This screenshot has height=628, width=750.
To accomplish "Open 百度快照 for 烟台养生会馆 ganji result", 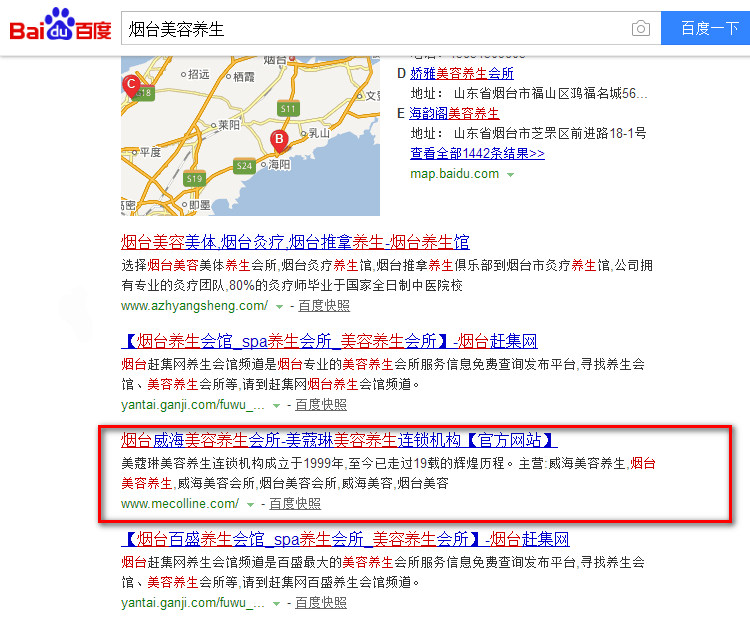I will (x=321, y=405).
